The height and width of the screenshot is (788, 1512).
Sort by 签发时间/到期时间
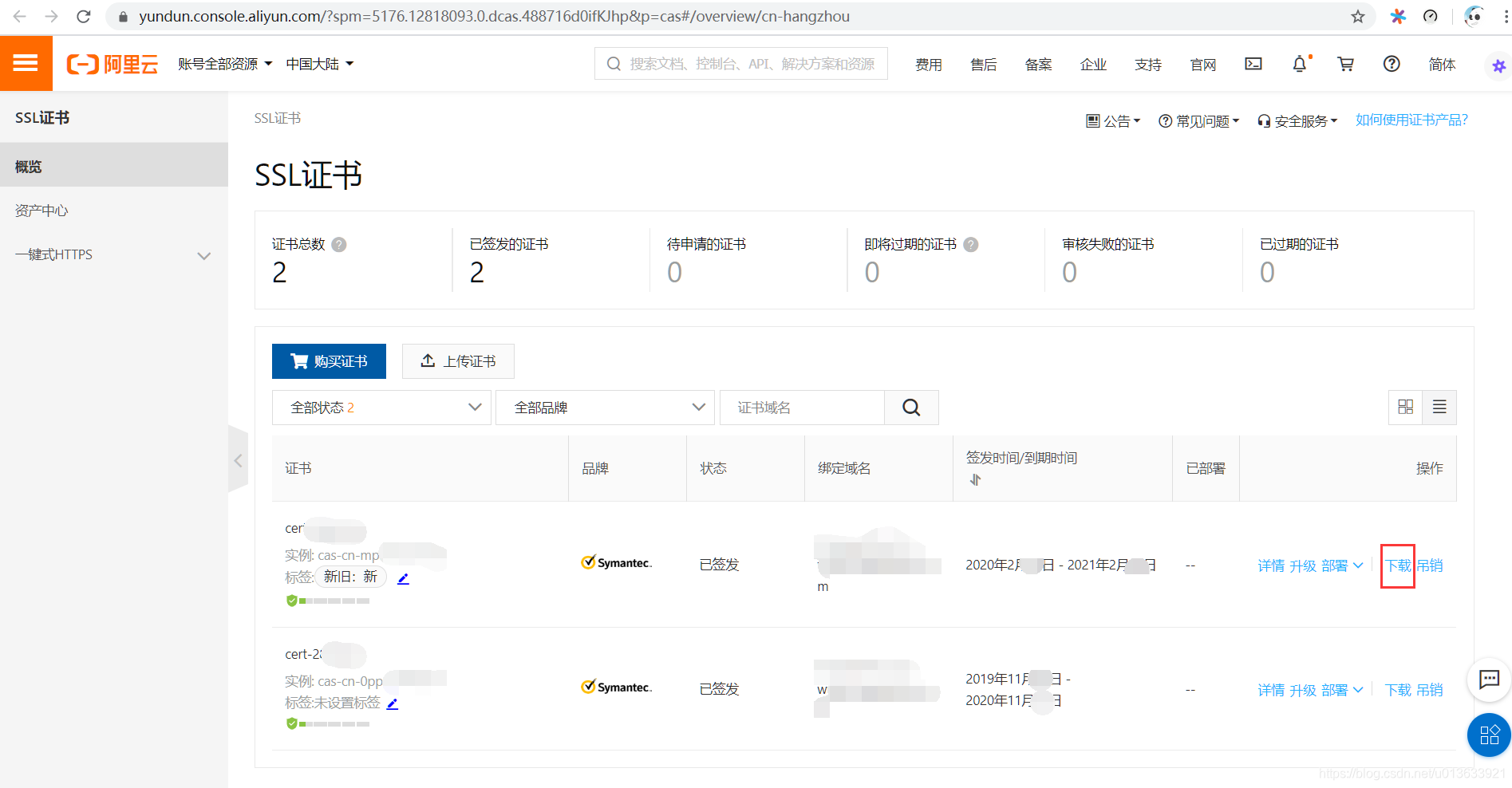(975, 479)
